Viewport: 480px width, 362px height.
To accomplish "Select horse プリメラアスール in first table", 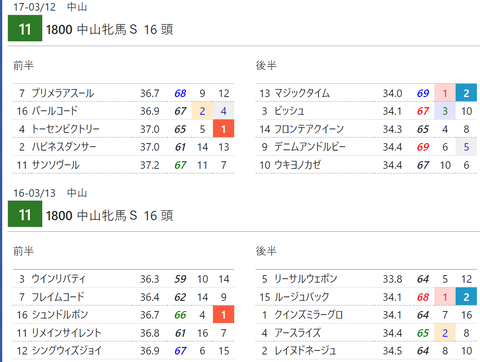I will click(x=63, y=93).
